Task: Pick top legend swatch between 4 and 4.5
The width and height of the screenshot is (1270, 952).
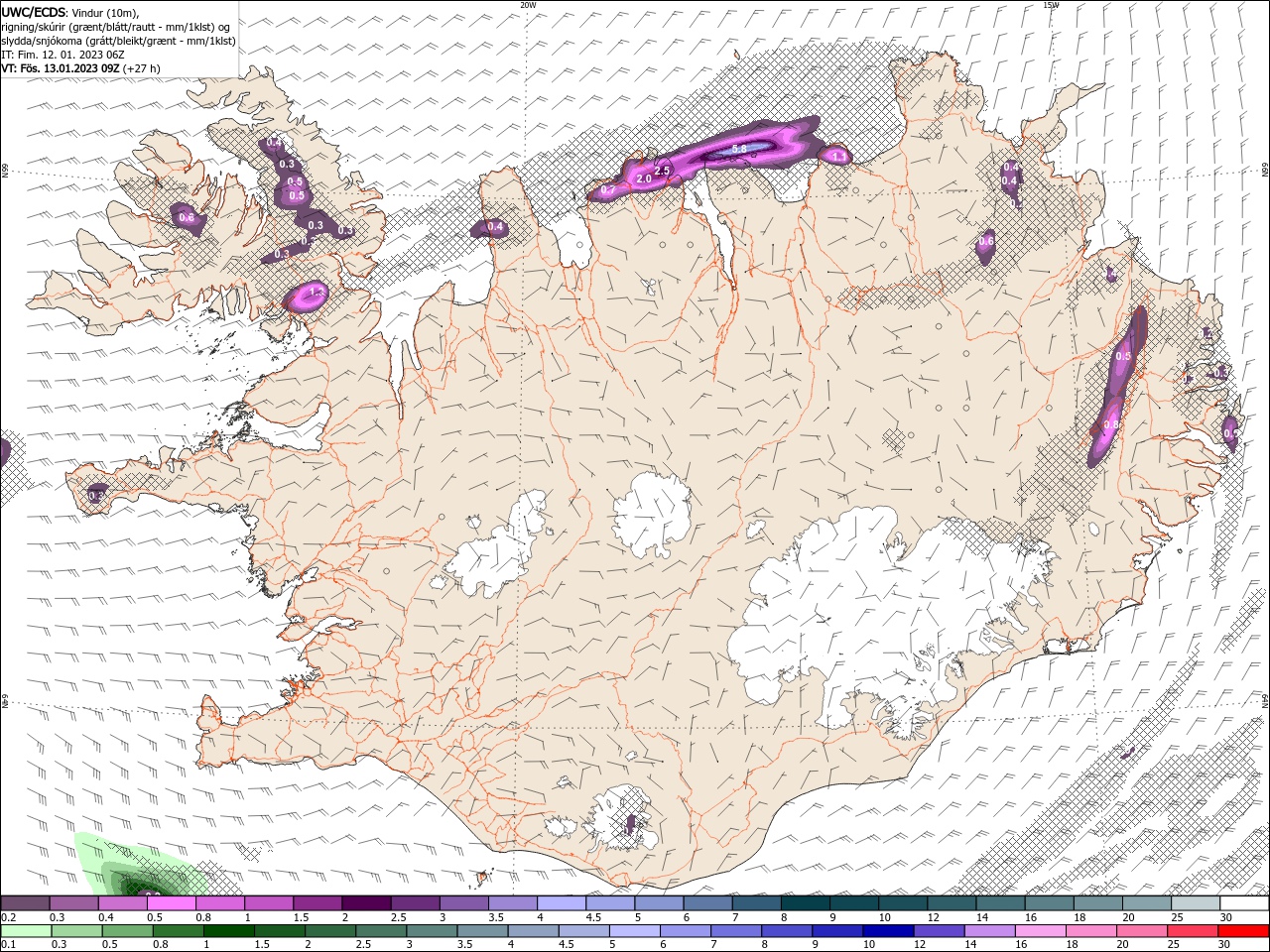Action: [x=562, y=903]
